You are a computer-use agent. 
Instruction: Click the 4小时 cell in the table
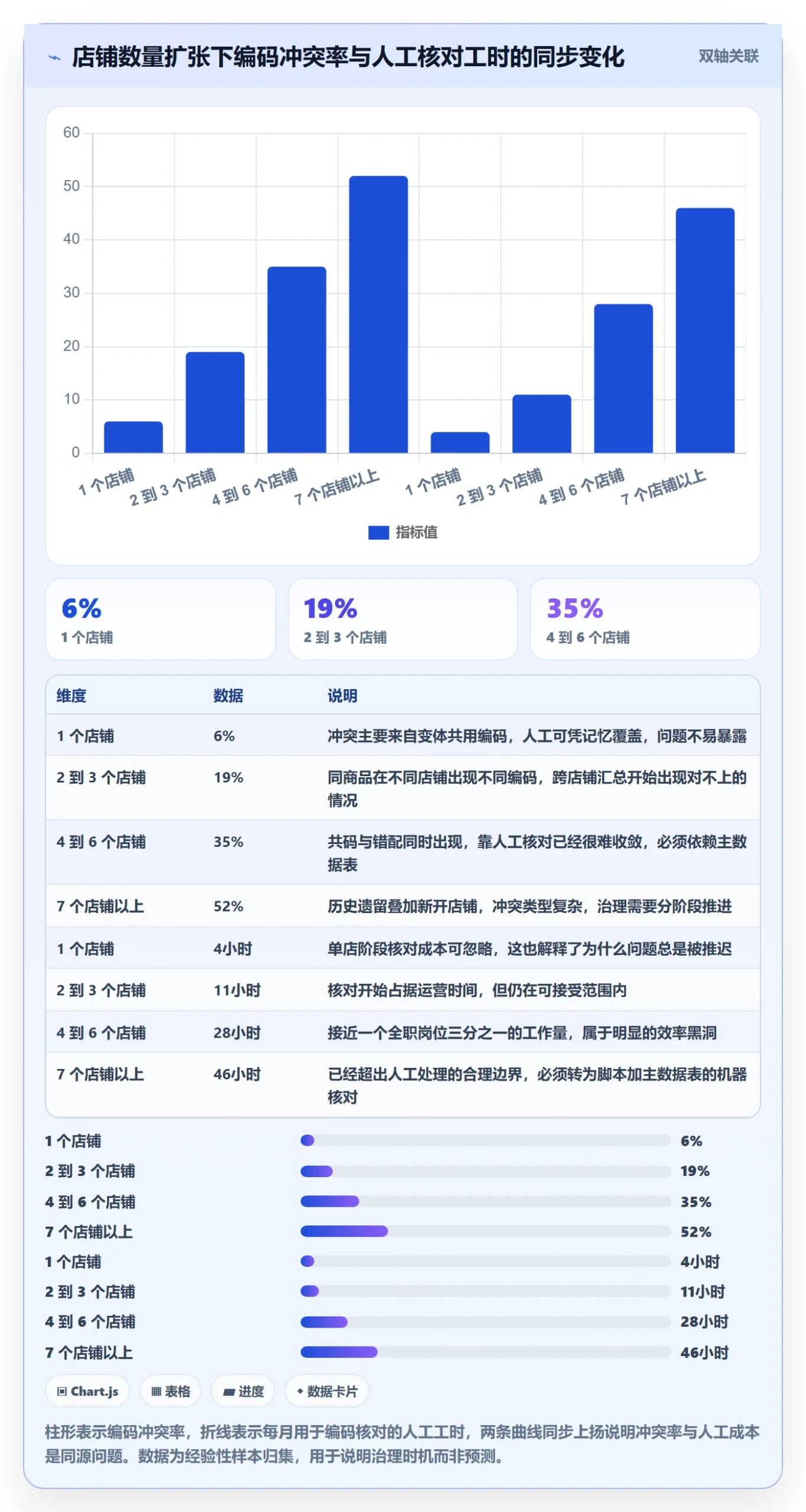[233, 948]
